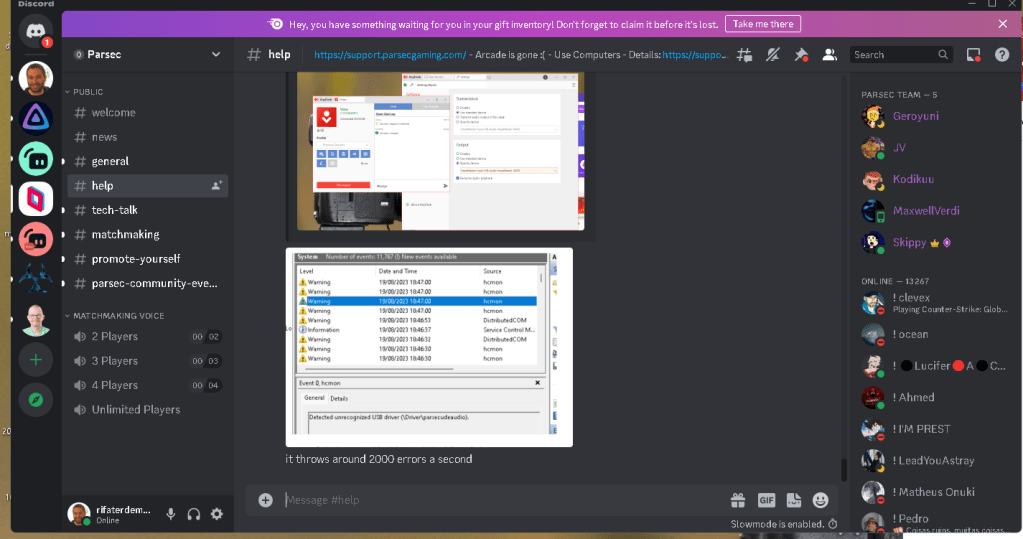
Task: Open the Inbox icon
Action: coord(973,55)
